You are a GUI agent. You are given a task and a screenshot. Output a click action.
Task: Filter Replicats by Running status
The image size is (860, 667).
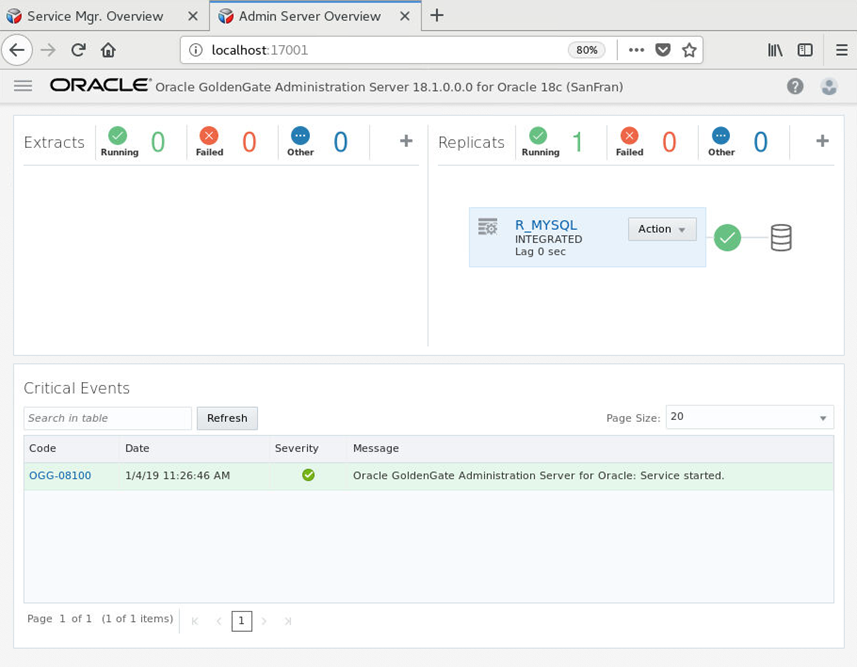click(540, 142)
